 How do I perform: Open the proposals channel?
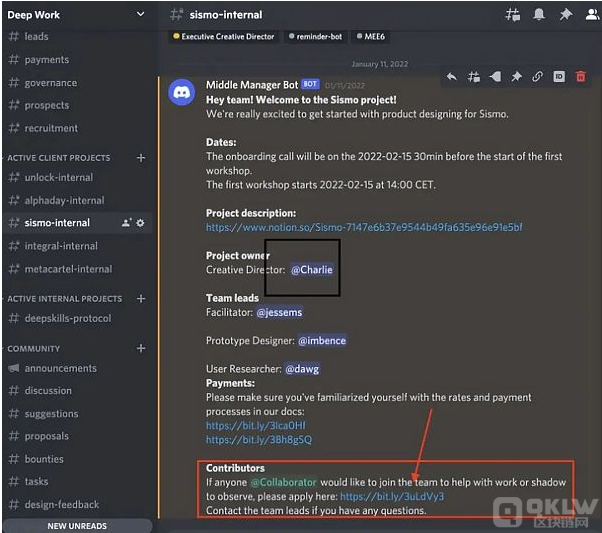click(x=77, y=436)
